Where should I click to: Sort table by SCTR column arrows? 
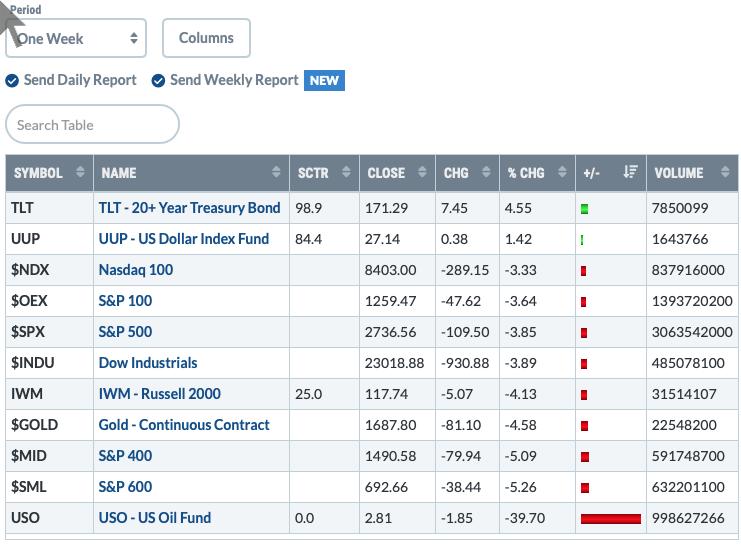pyautogui.click(x=346, y=172)
